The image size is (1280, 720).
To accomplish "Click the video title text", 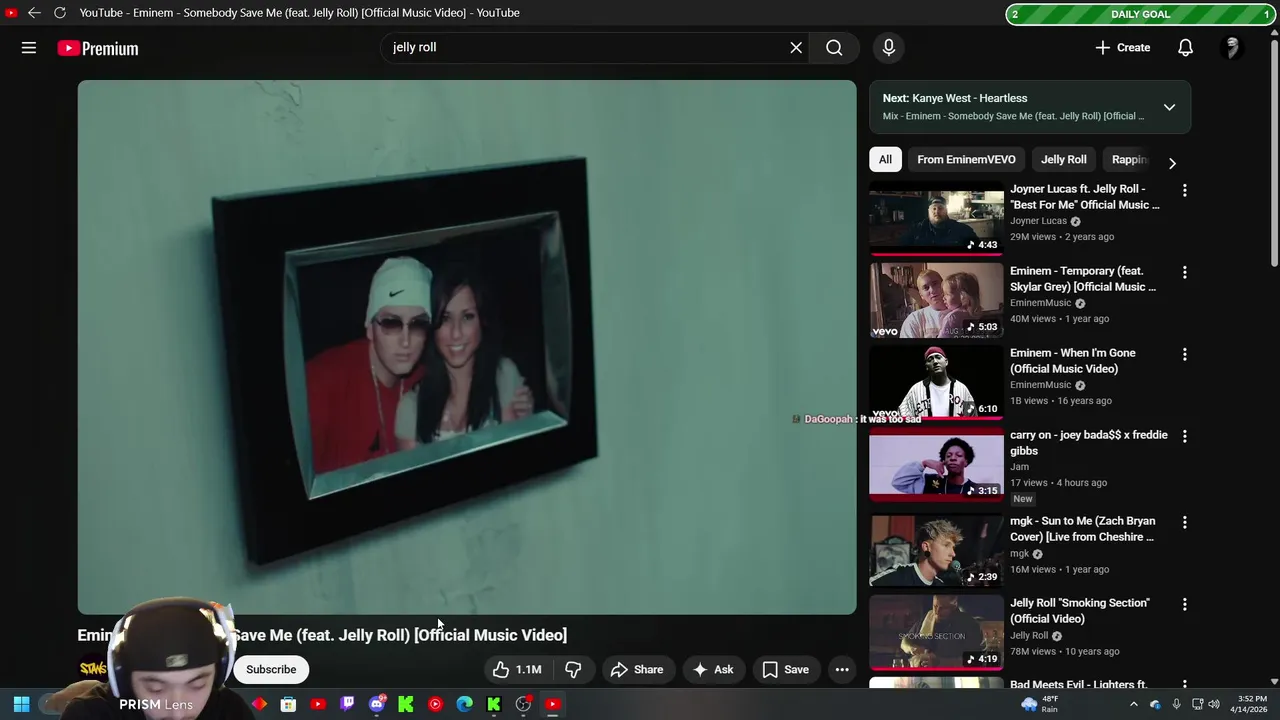I will 322,635.
